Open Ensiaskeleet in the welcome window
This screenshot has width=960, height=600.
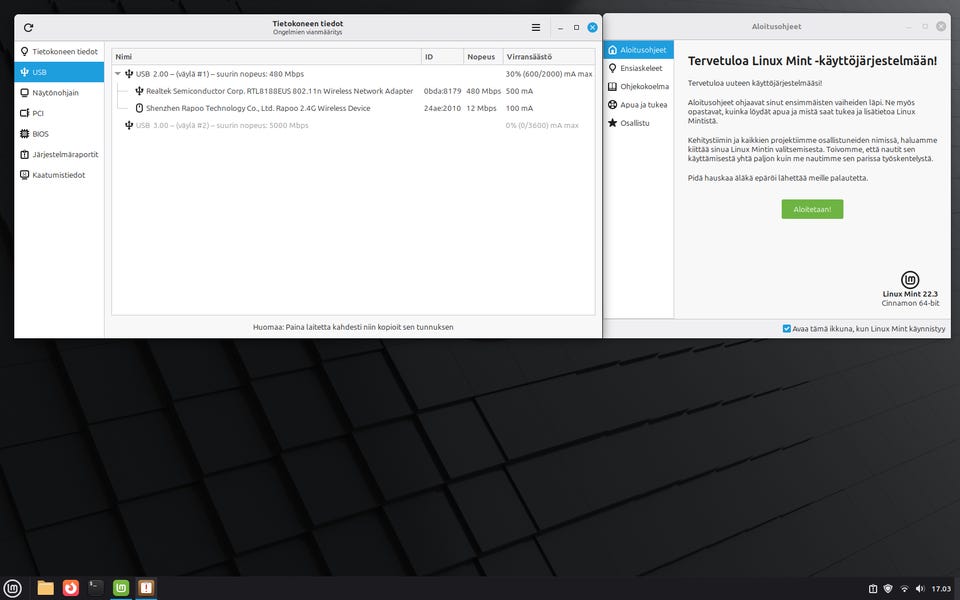(639, 68)
